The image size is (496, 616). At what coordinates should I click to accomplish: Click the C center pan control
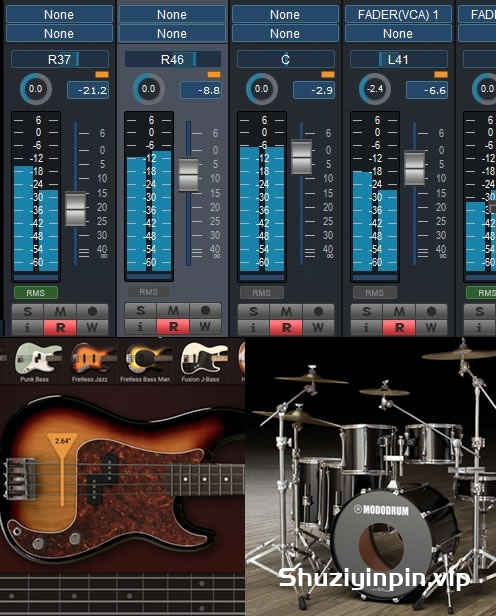[x=286, y=59]
